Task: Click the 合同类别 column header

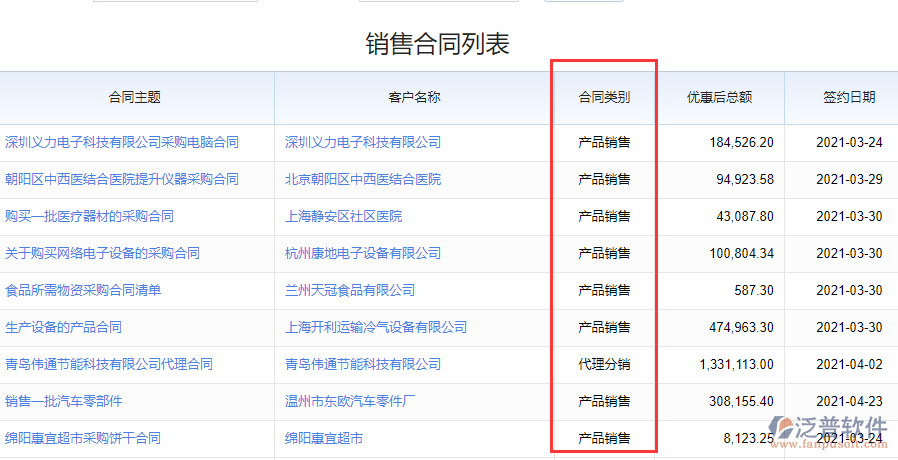Action: 604,97
